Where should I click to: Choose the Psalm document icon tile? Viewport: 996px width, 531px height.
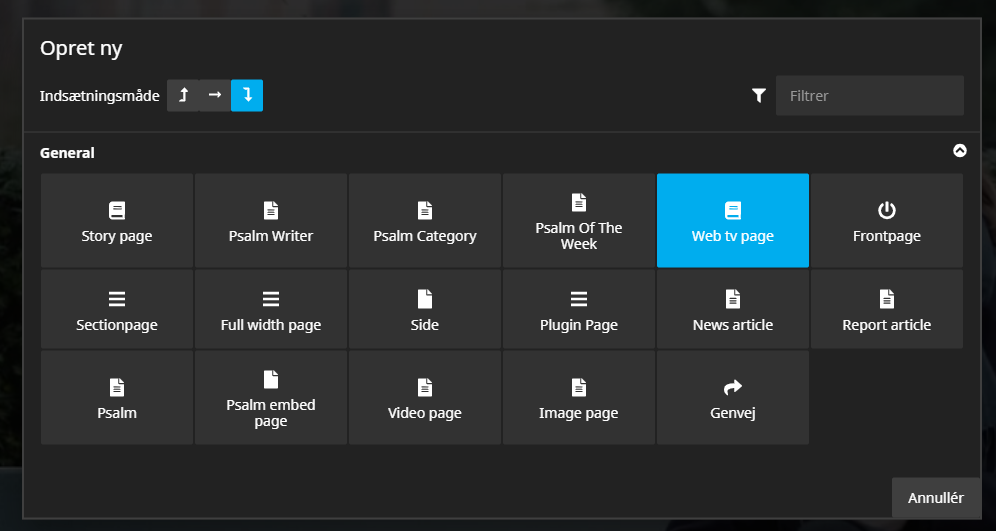click(117, 398)
